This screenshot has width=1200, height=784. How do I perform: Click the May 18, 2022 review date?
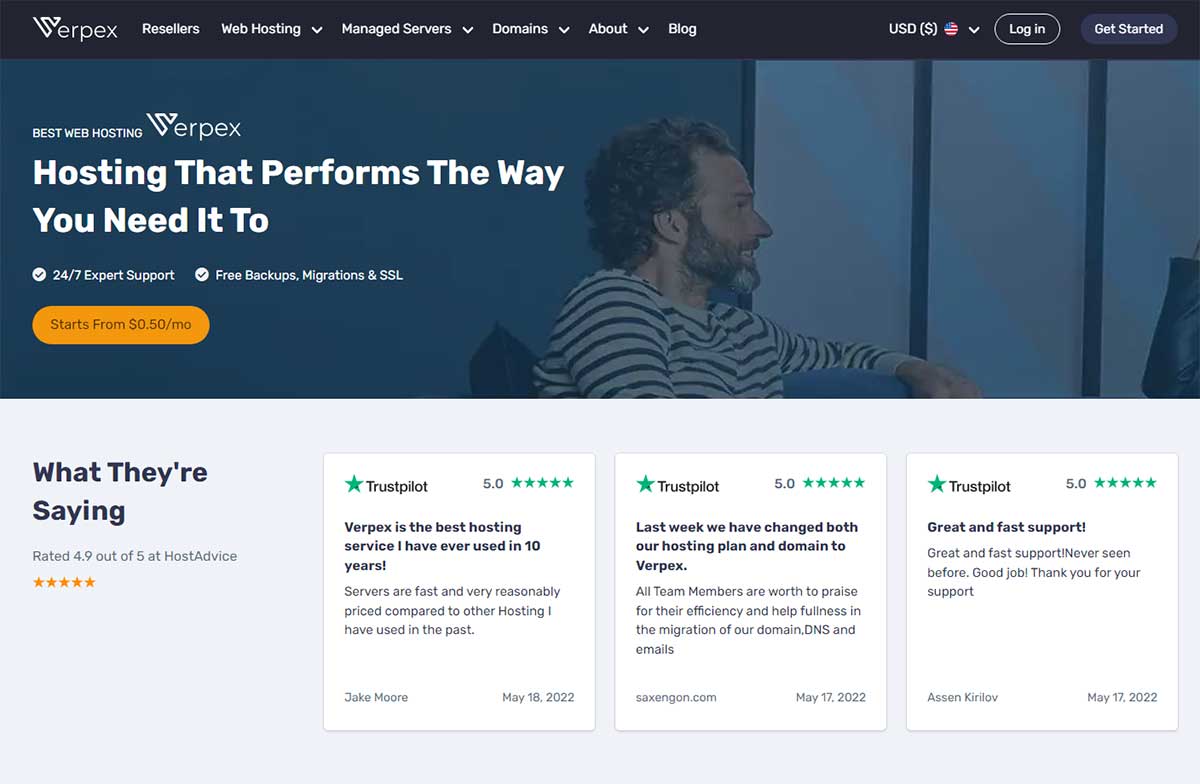538,697
